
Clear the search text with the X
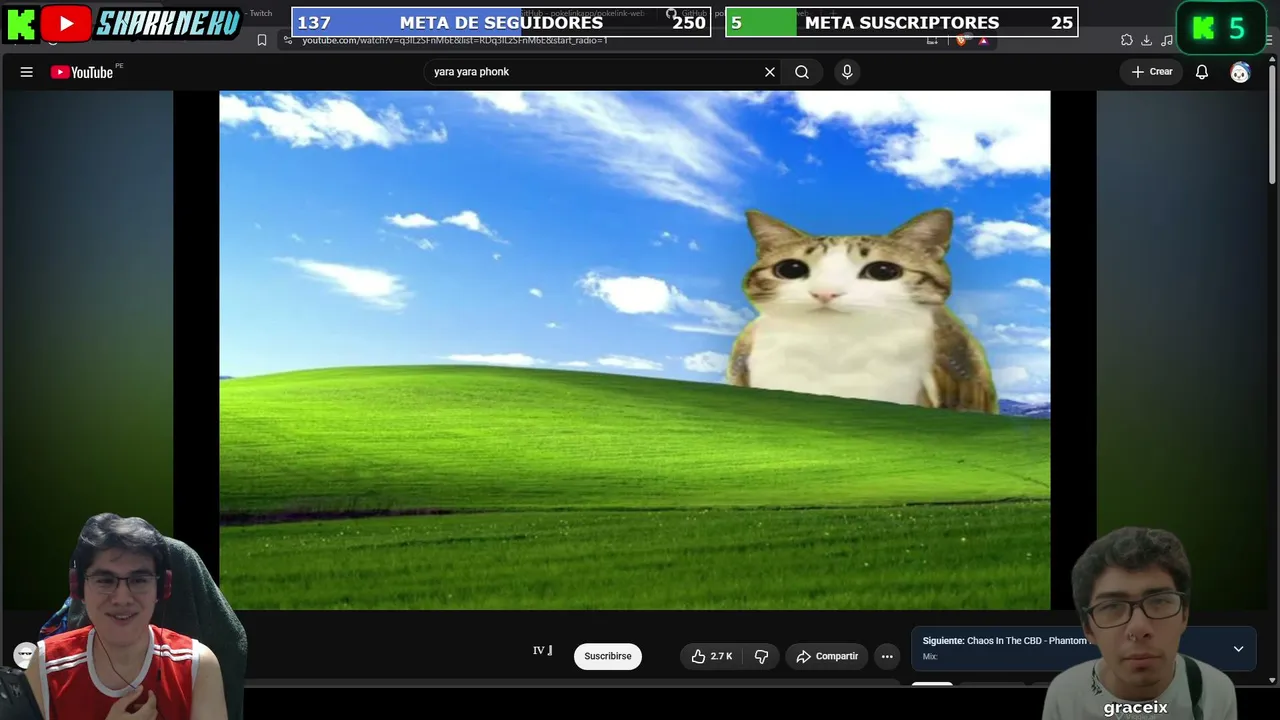pos(770,72)
